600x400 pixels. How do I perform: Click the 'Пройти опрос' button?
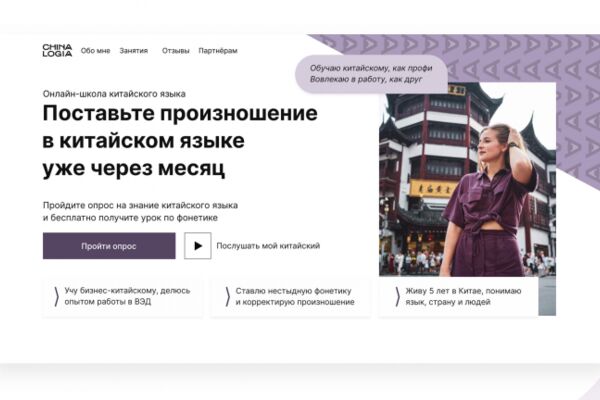pos(109,246)
